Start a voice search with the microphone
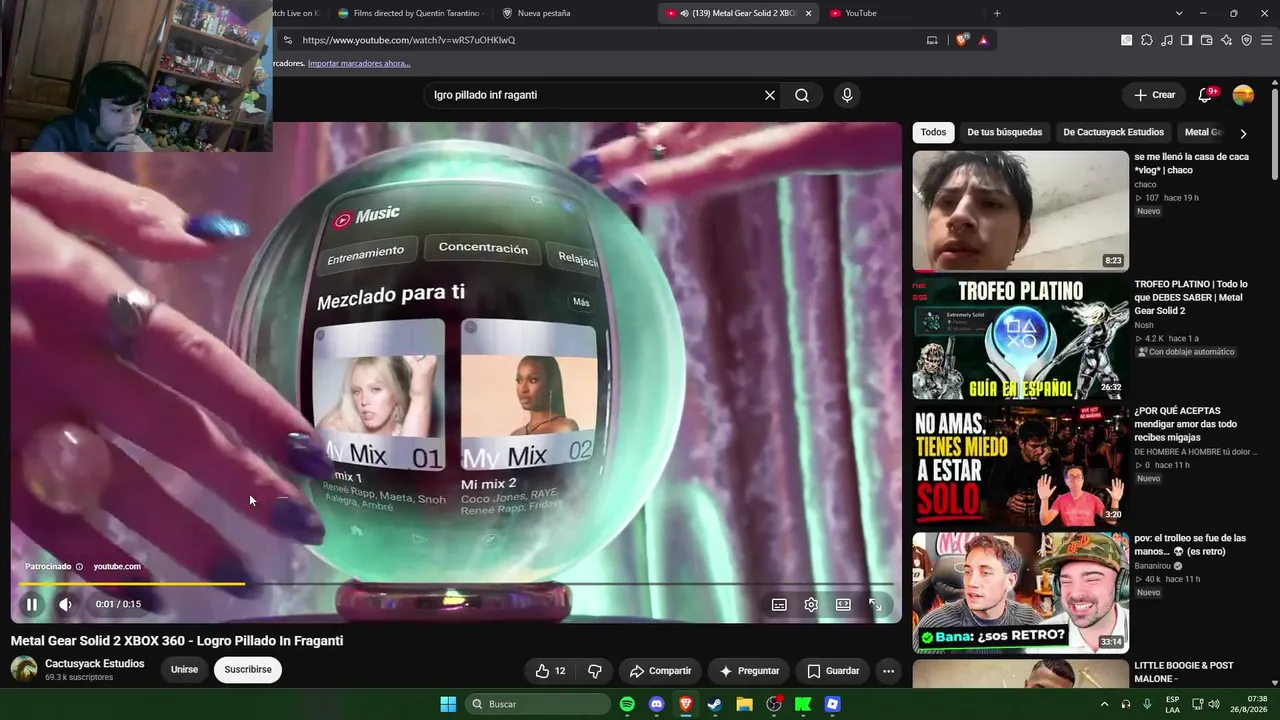Screen dimensions: 1280x720 [x=847, y=95]
